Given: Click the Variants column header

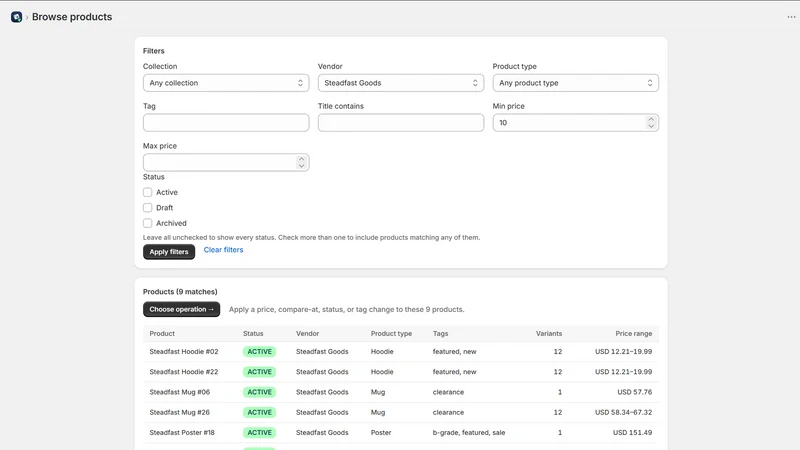Looking at the screenshot, I should point(549,333).
